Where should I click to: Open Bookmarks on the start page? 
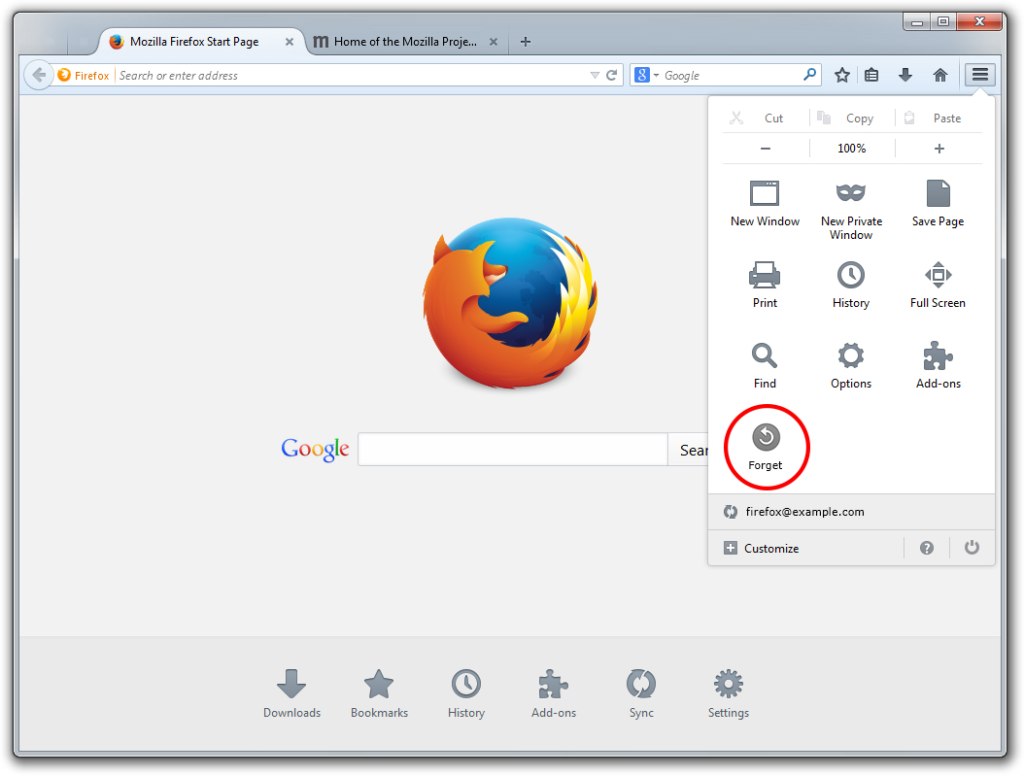(x=379, y=694)
